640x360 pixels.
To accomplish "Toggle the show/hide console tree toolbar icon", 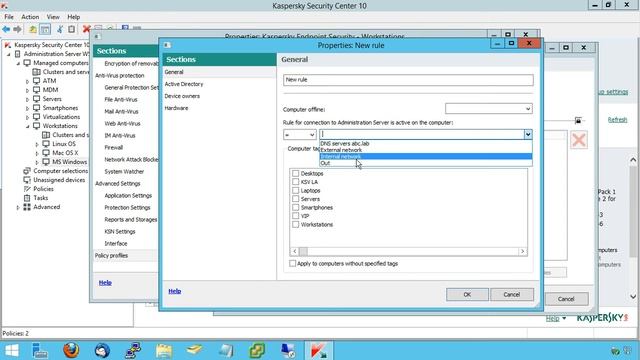I will [x=45, y=29].
